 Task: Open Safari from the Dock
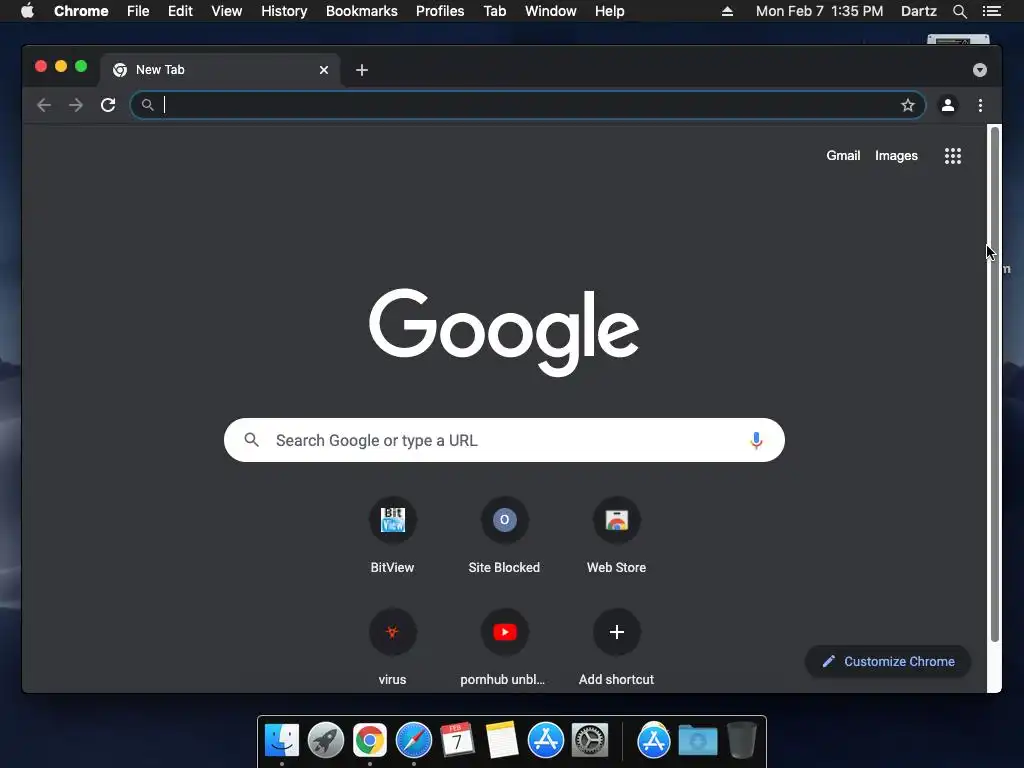tap(413, 741)
